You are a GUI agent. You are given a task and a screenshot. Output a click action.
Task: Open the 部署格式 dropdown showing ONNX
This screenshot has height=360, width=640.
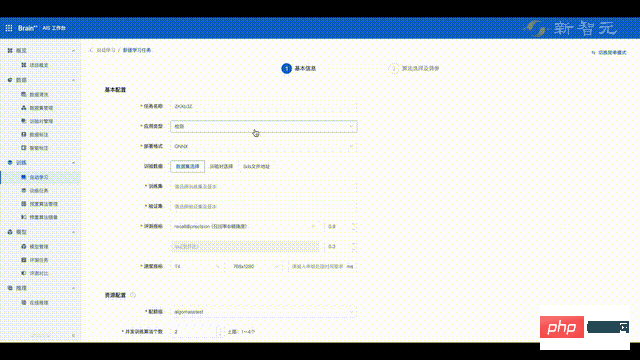tap(264, 146)
